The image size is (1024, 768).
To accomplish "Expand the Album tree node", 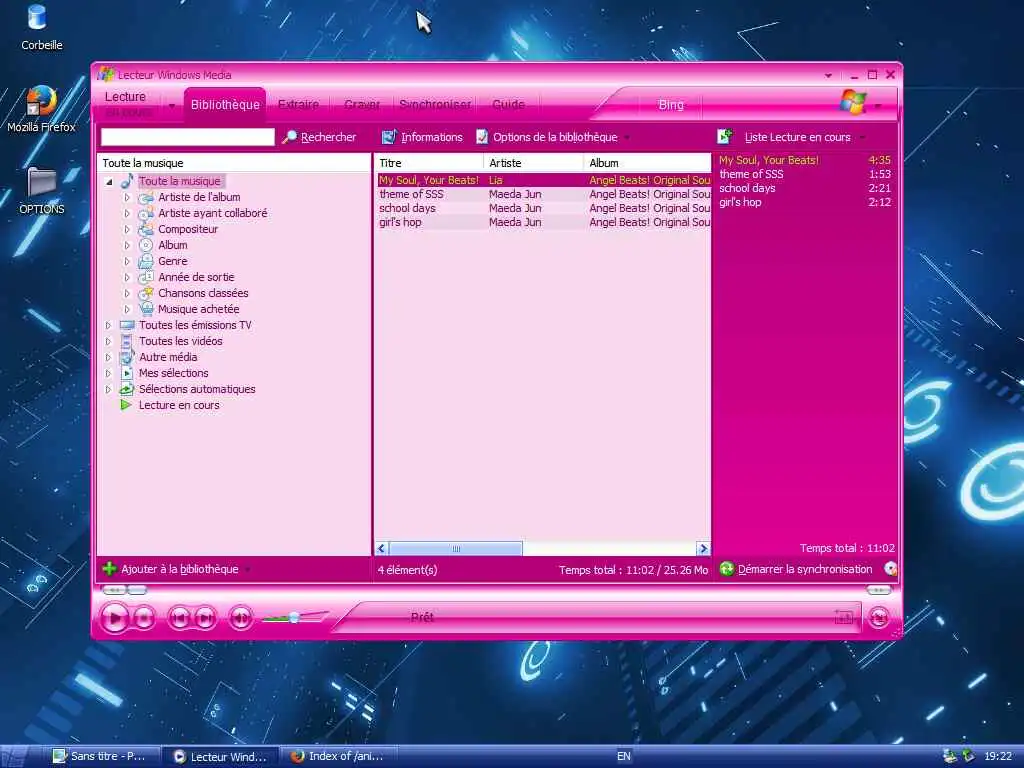I will [x=127, y=246].
